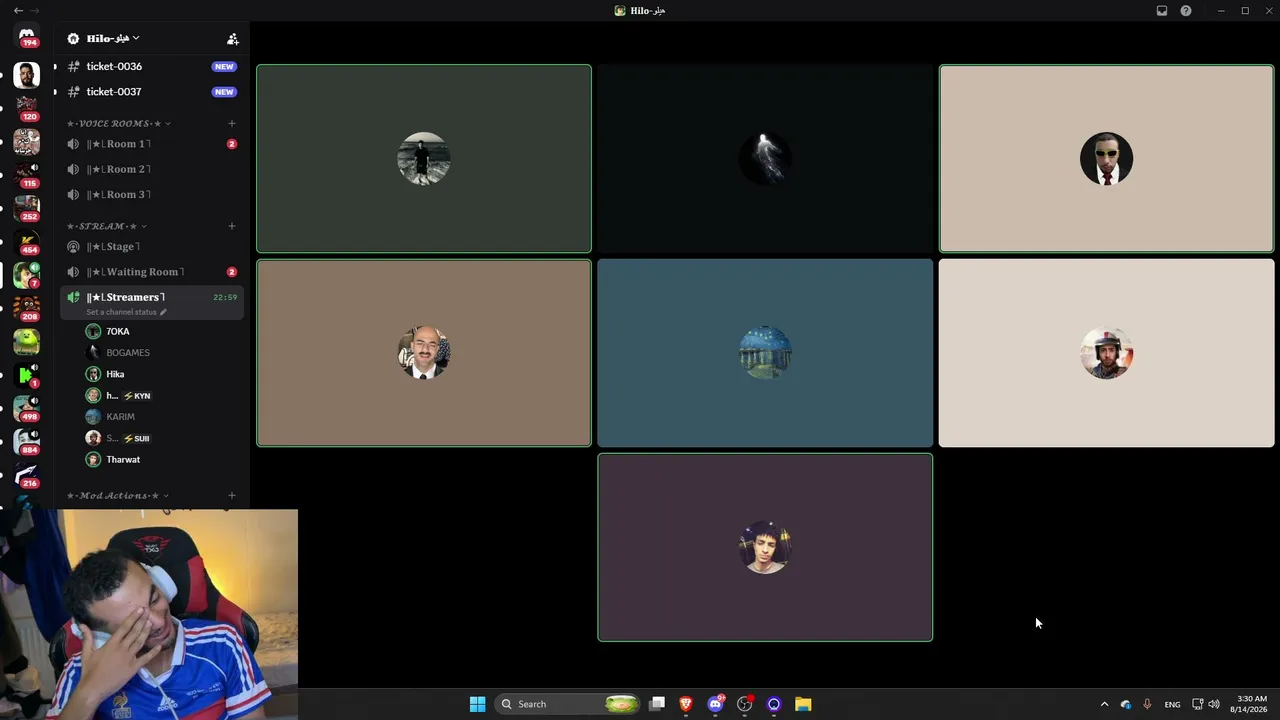Select user Tharwat in voice list
This screenshot has height=720, width=1280.
160,459
